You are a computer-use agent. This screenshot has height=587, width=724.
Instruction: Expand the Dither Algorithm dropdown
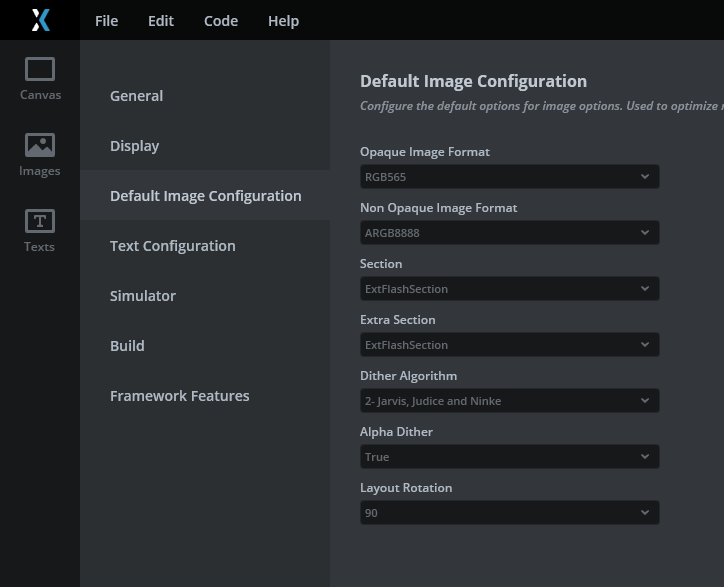pyautogui.click(x=509, y=401)
